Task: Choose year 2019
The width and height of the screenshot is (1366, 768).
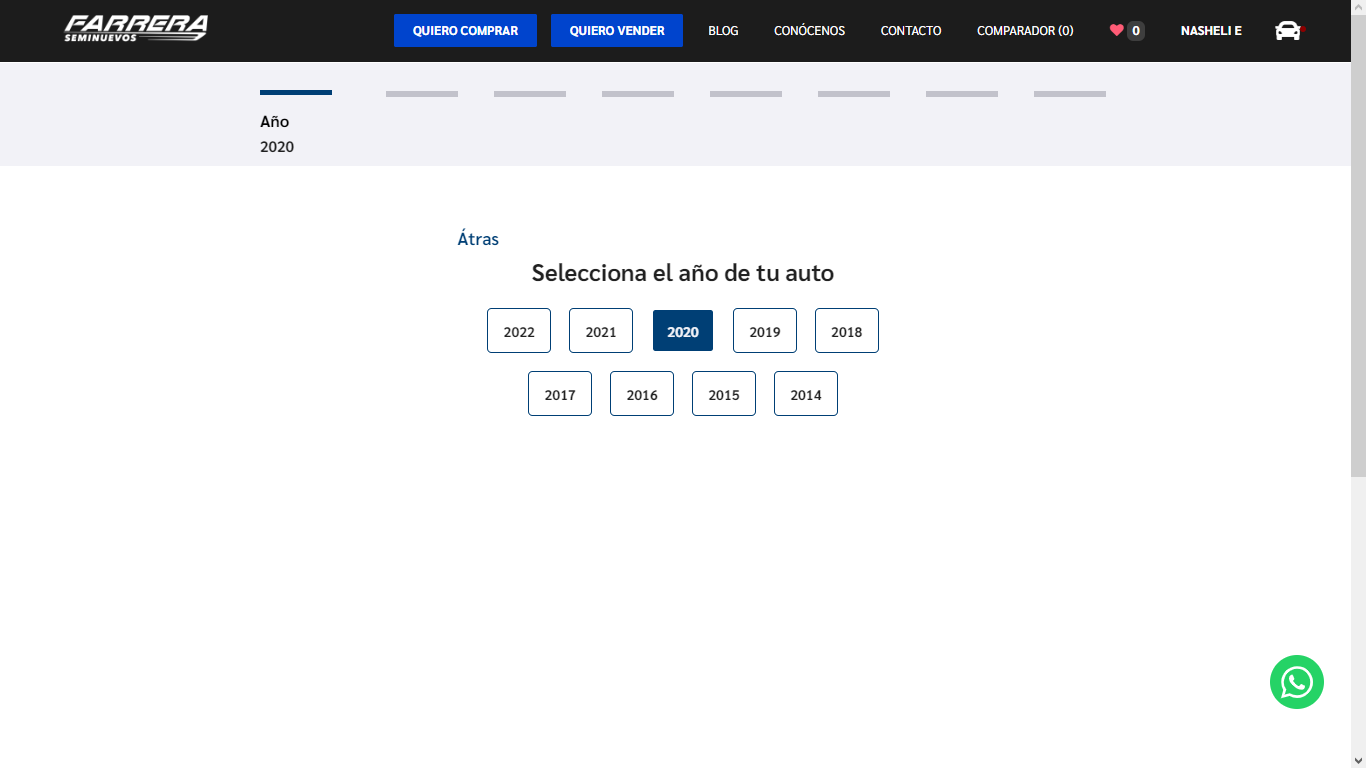Action: pos(765,331)
